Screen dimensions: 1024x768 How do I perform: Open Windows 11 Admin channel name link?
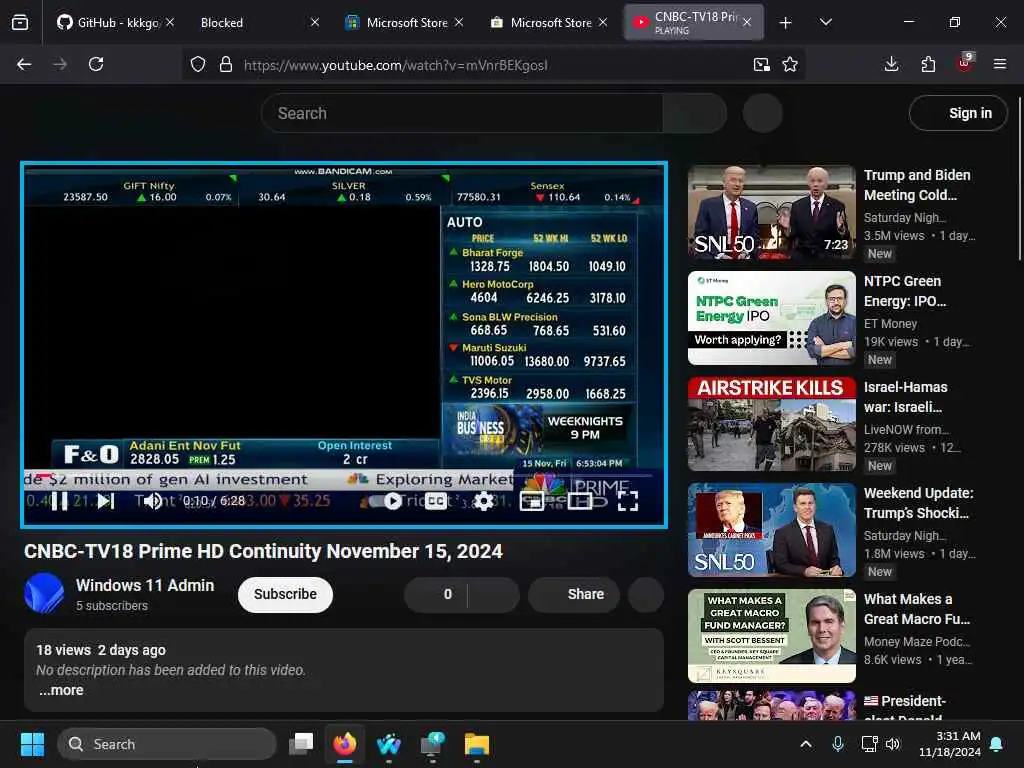point(145,585)
